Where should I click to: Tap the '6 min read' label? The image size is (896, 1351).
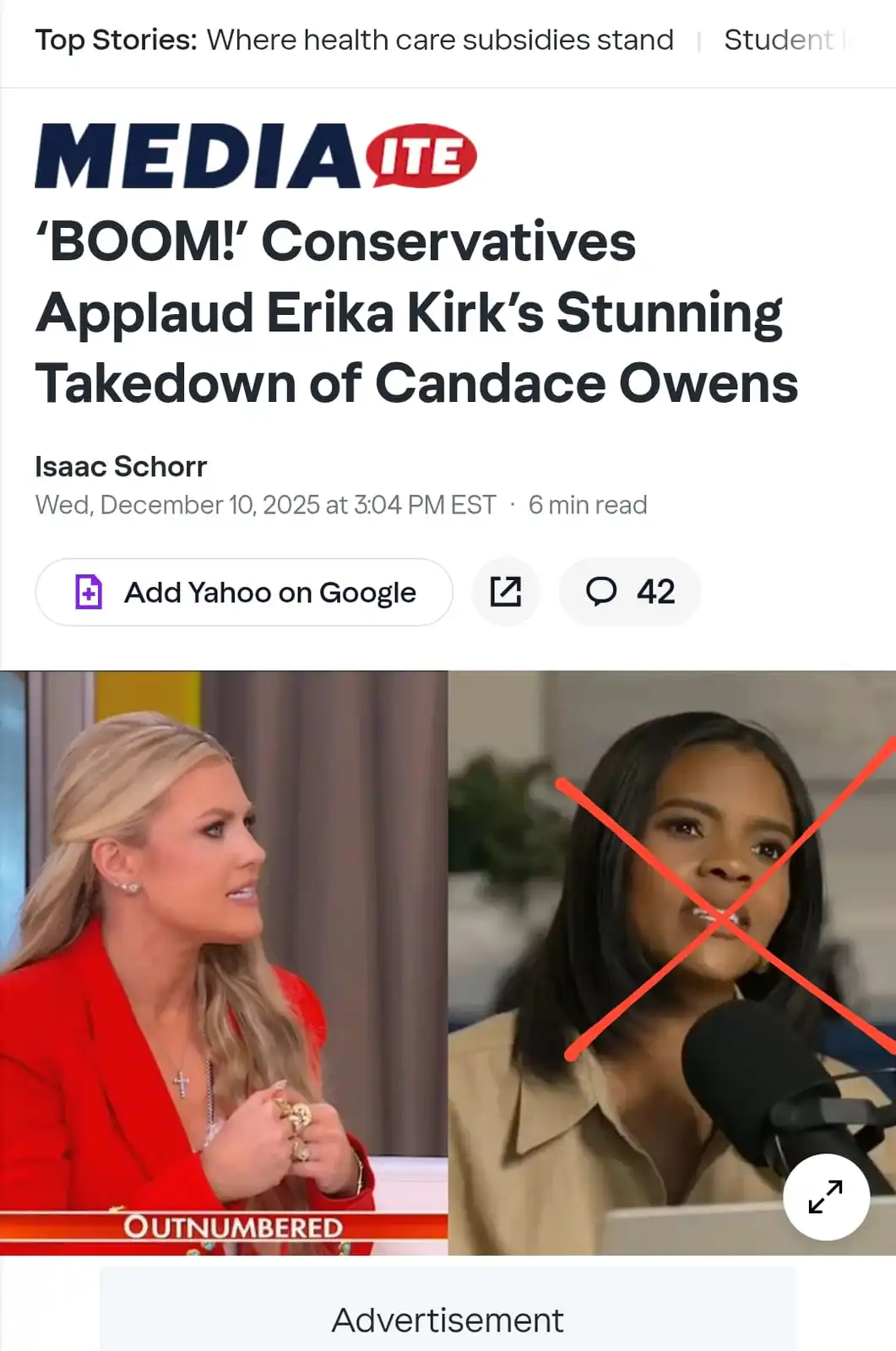click(x=588, y=505)
